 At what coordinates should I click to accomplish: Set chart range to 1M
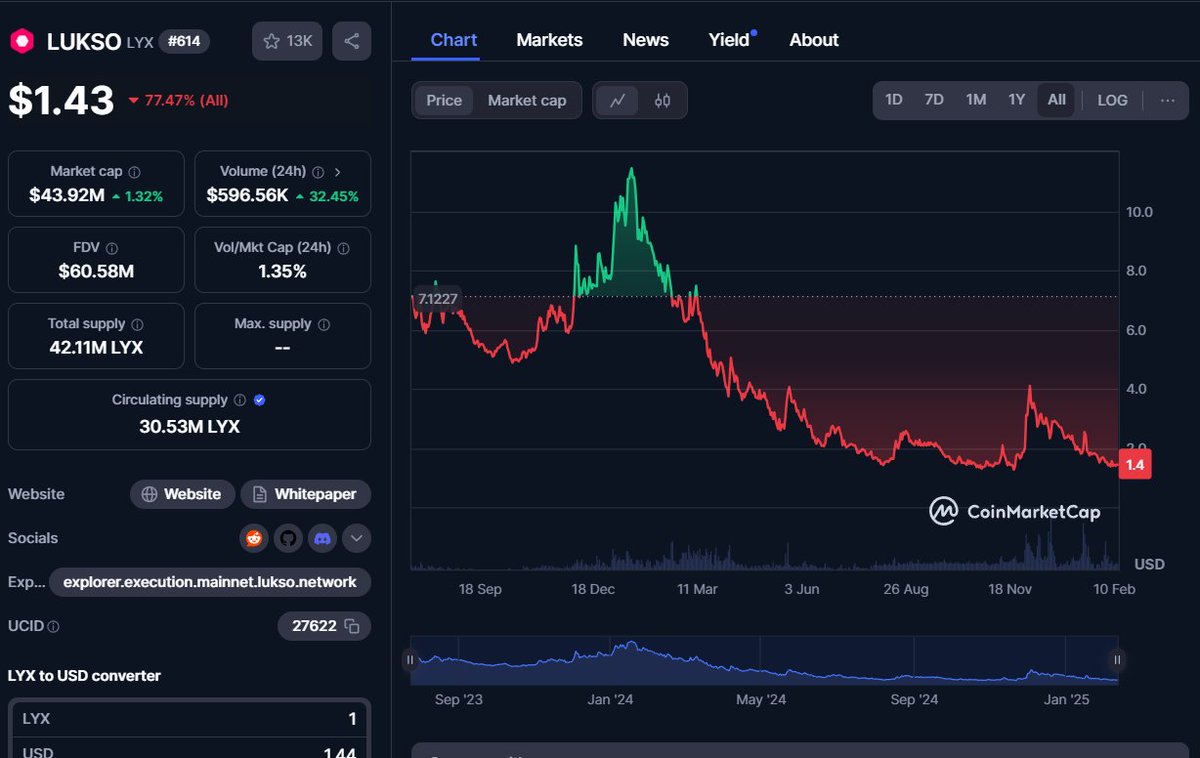[x=976, y=100]
